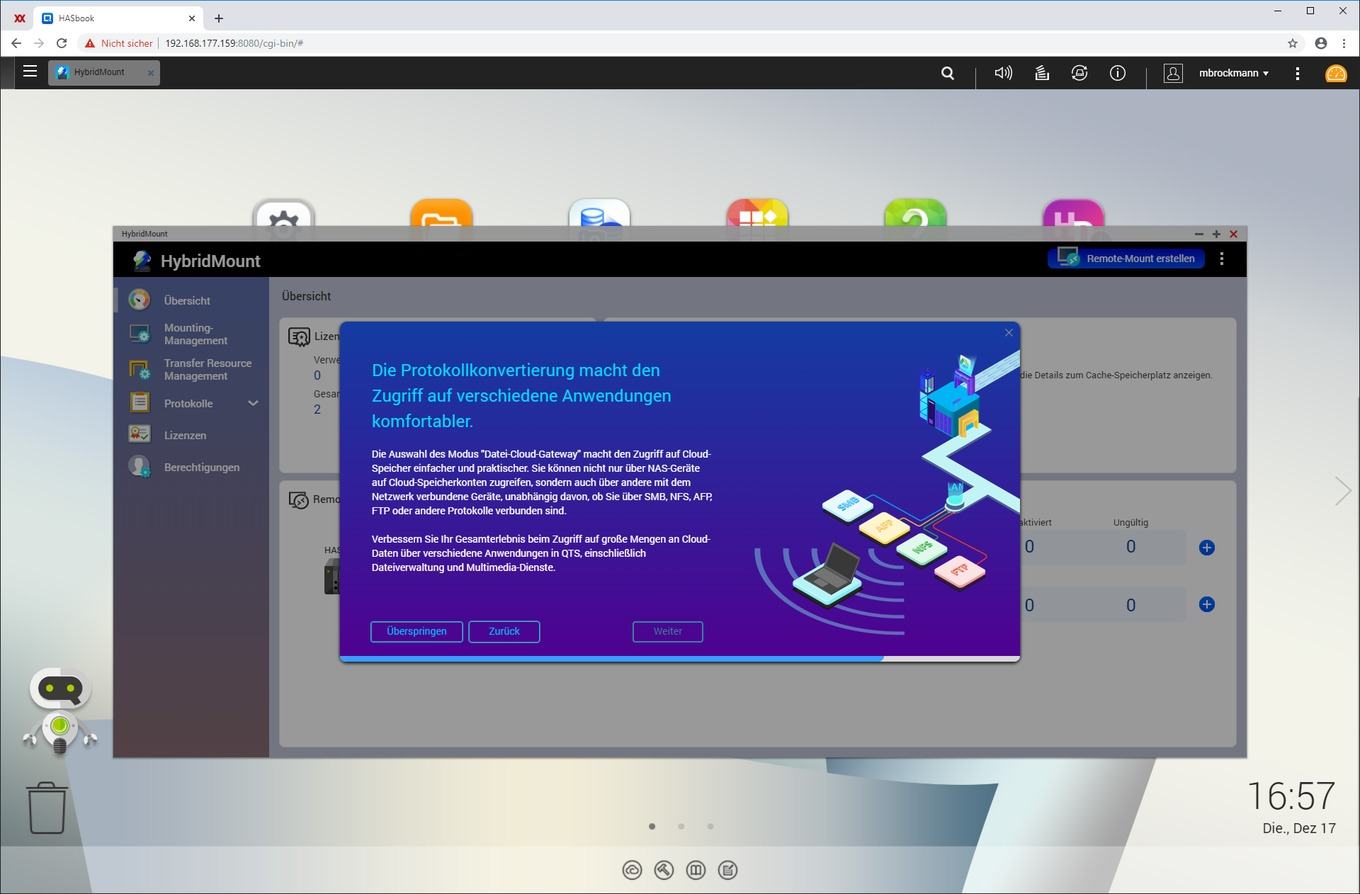Select the second desktop page dot

click(x=681, y=826)
